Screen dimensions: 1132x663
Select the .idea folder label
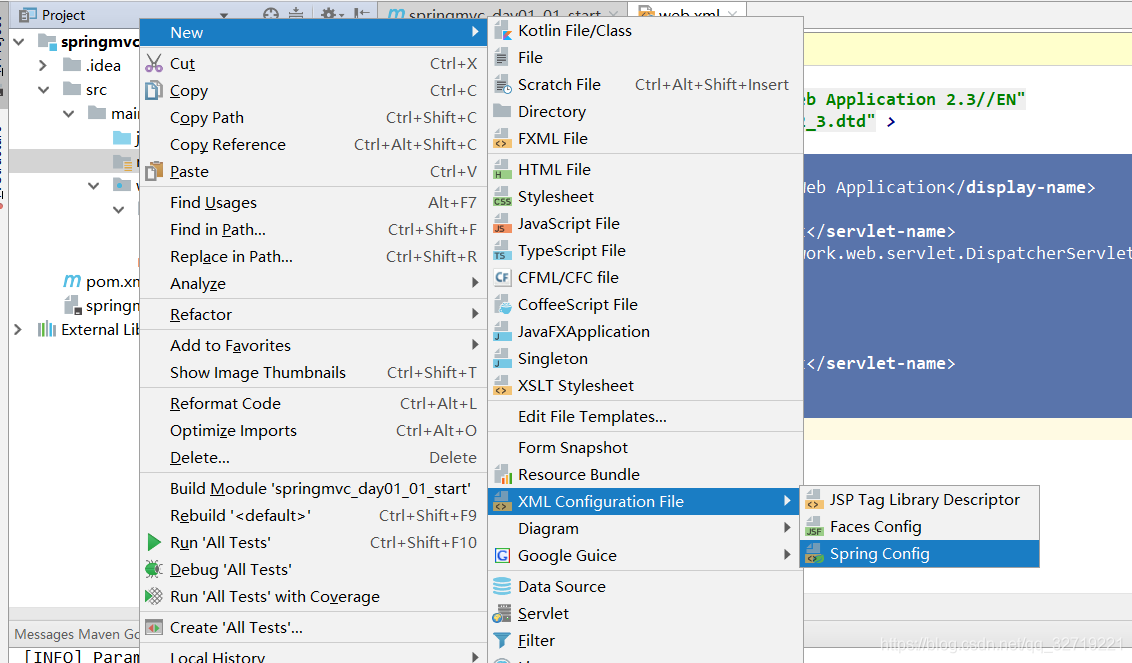(103, 66)
